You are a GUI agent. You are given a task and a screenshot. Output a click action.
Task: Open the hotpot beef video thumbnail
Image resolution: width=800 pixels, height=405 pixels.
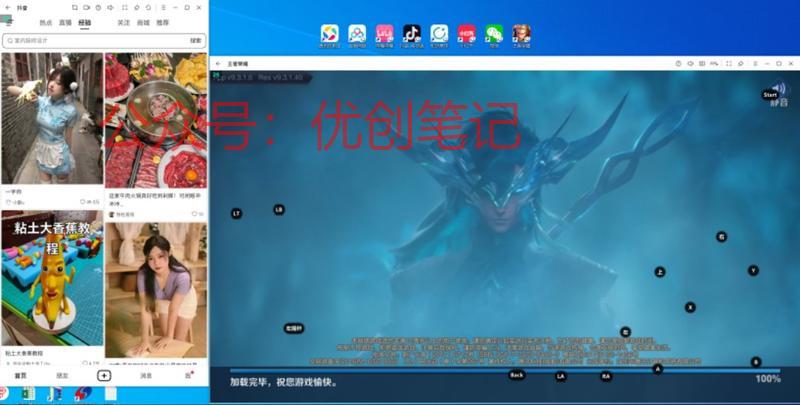coord(156,120)
